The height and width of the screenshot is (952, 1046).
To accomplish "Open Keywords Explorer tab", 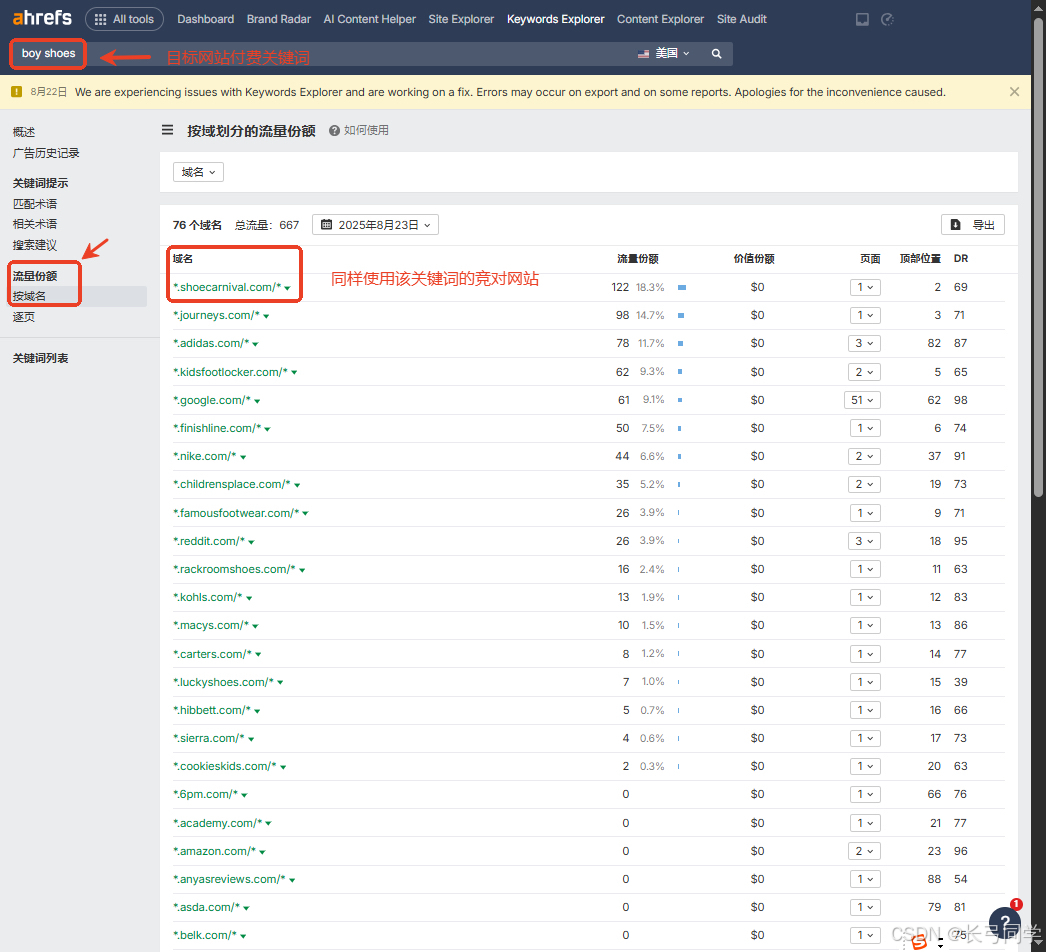I will 556,19.
